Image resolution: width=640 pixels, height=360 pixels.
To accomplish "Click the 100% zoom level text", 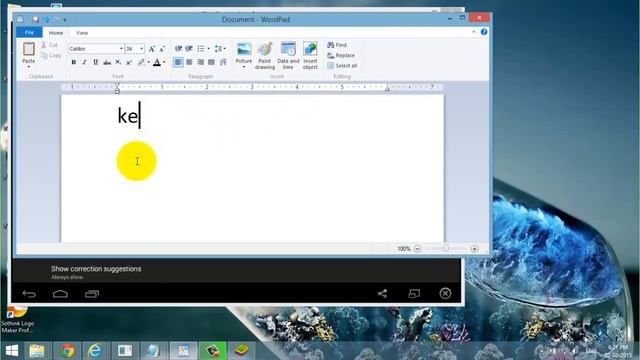I will [x=404, y=249].
